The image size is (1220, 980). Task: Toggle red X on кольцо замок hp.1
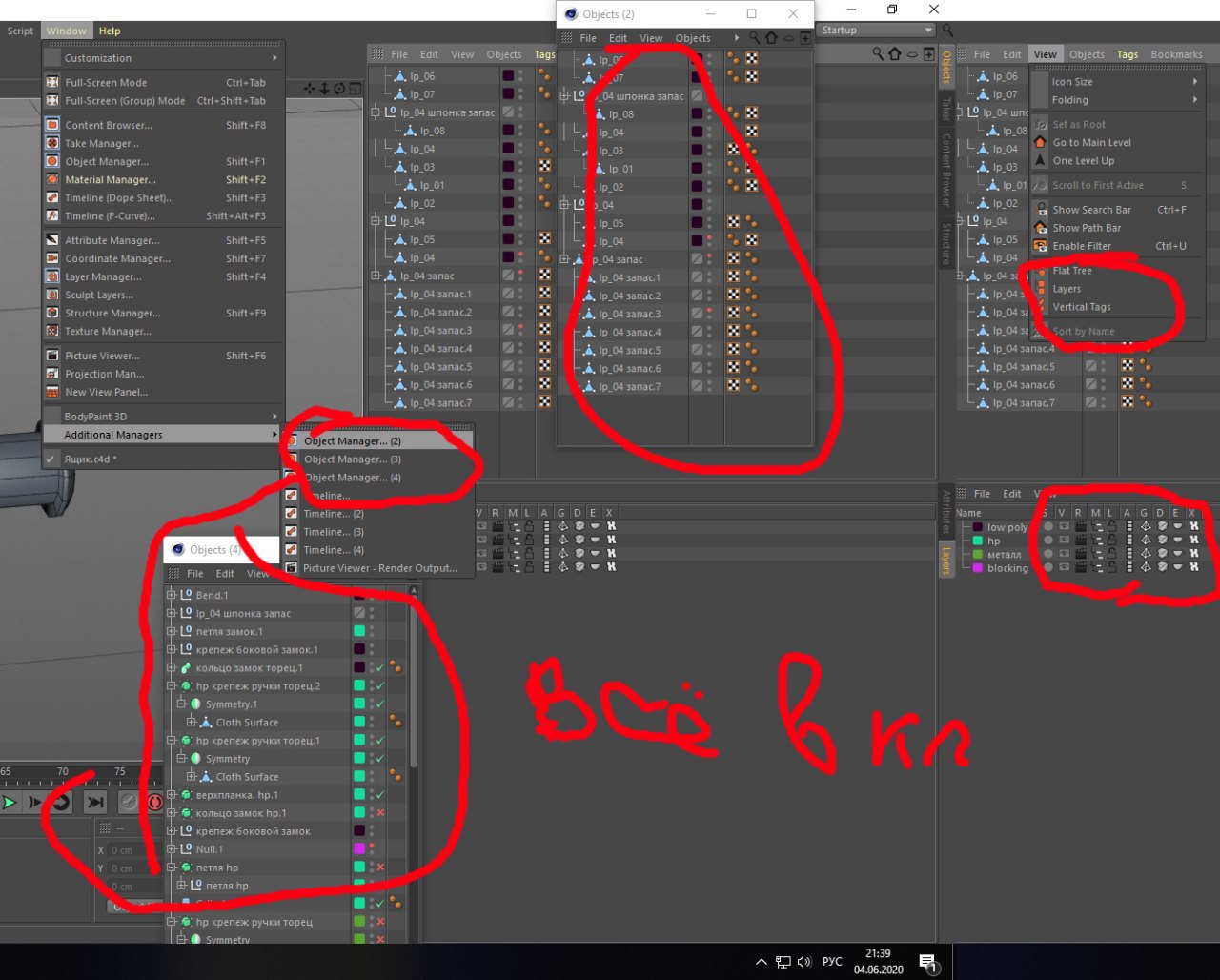pos(379,812)
